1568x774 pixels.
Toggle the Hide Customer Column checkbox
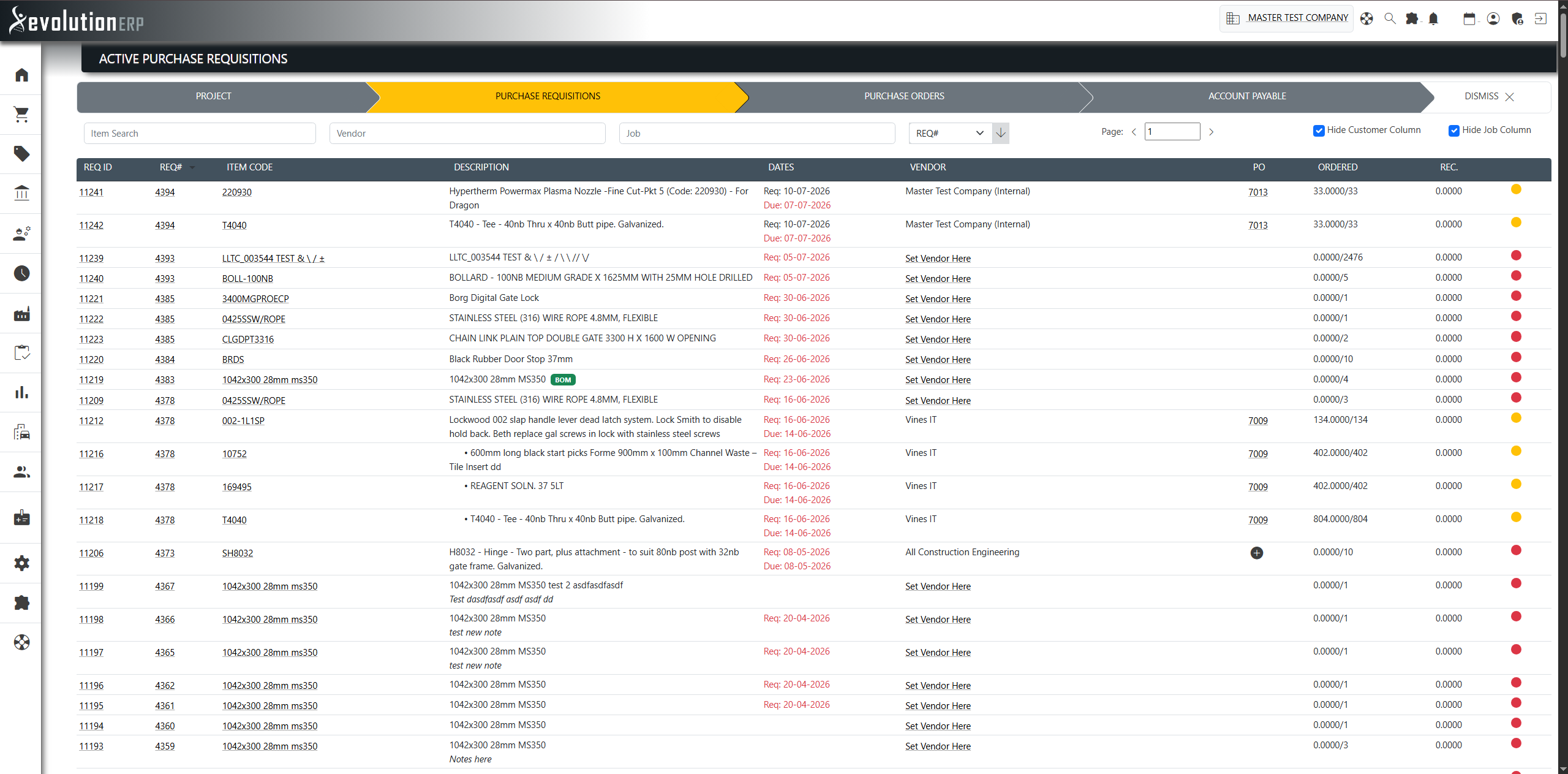point(1319,131)
